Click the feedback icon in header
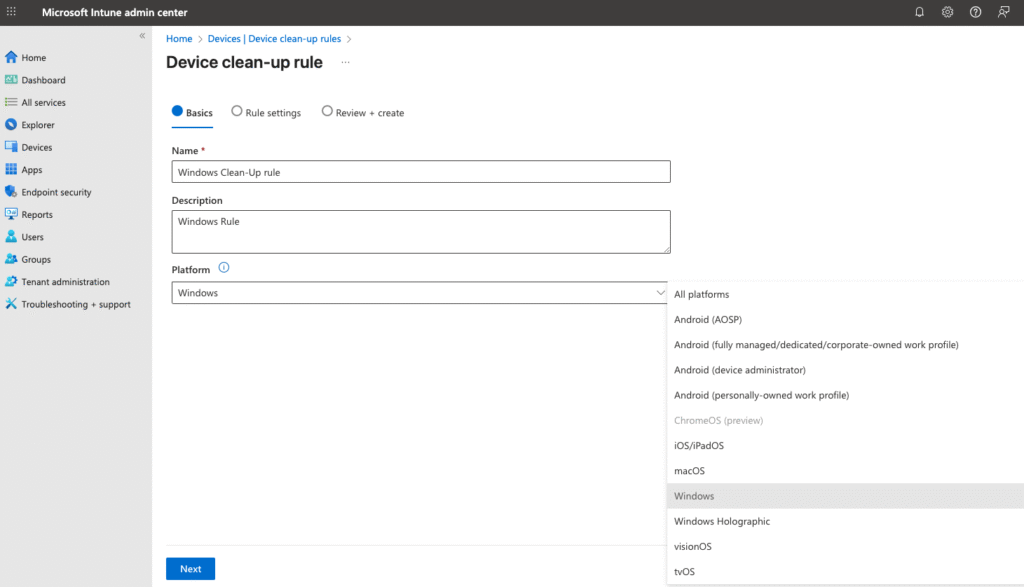 pos(1003,12)
